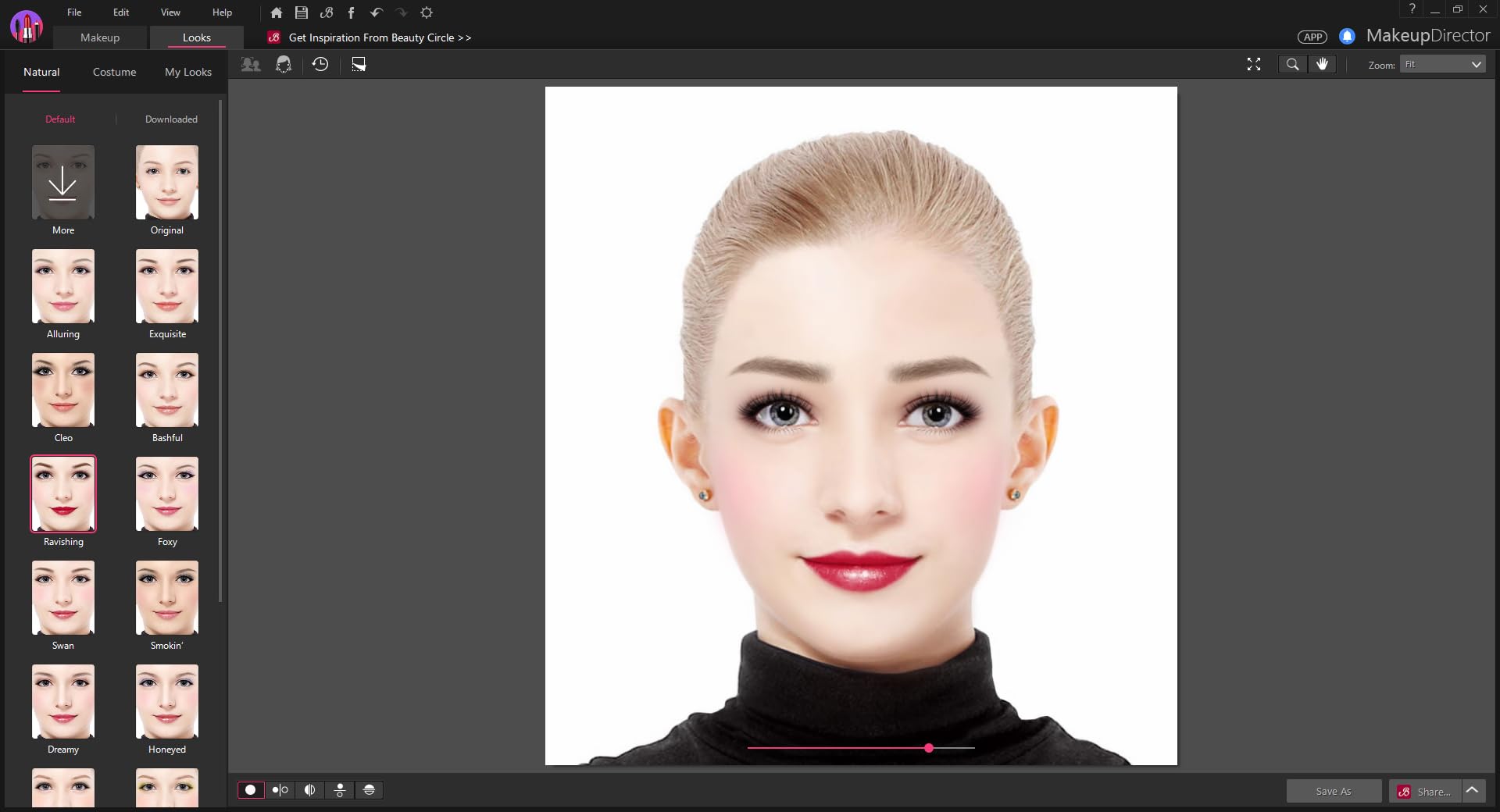Viewport: 1500px width, 812px height.
Task: Expand the Share options arrow
Action: click(1473, 790)
